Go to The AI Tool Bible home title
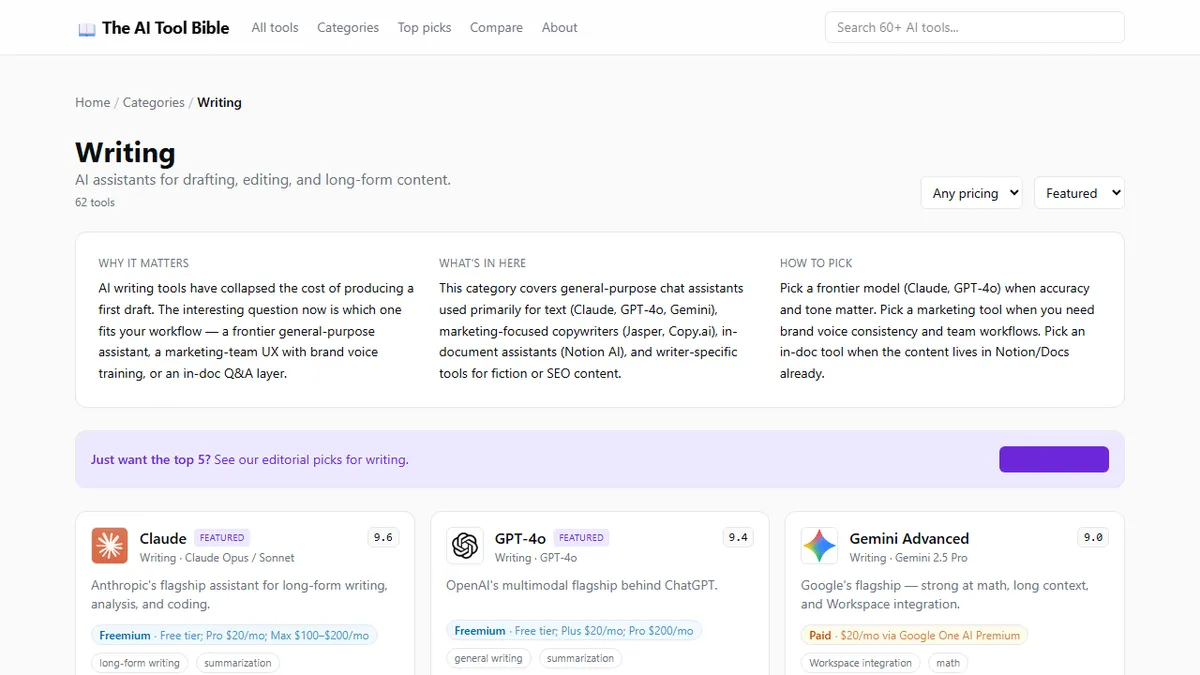The image size is (1200, 675). click(x=166, y=28)
